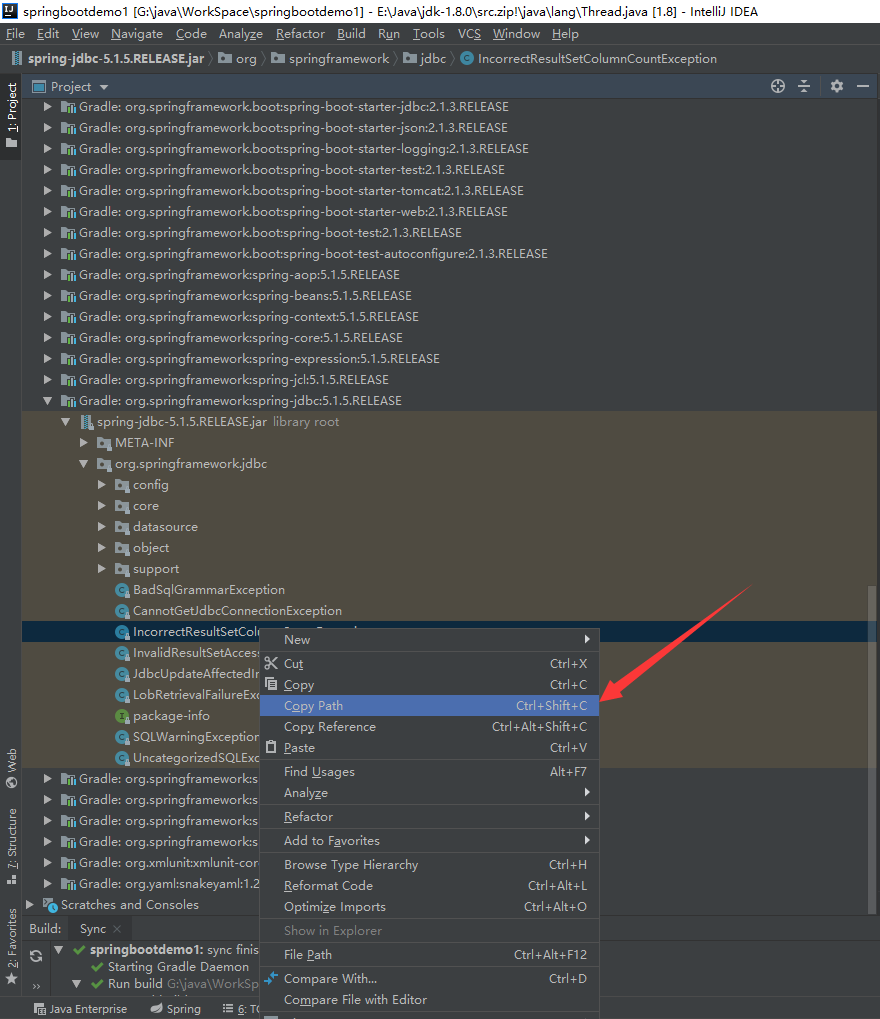
Task: Expand the datasource package
Action: point(102,527)
